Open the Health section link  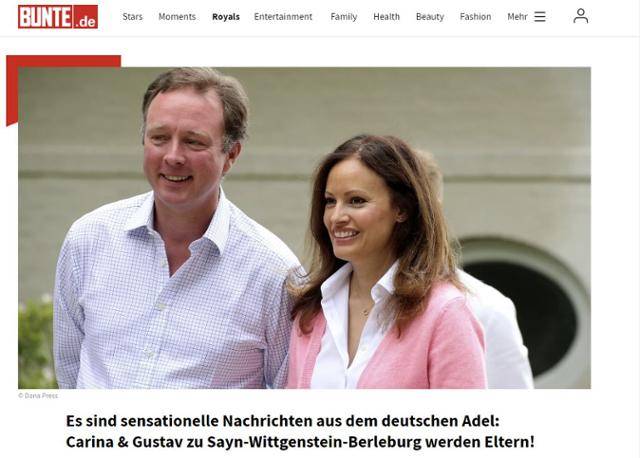click(x=387, y=17)
